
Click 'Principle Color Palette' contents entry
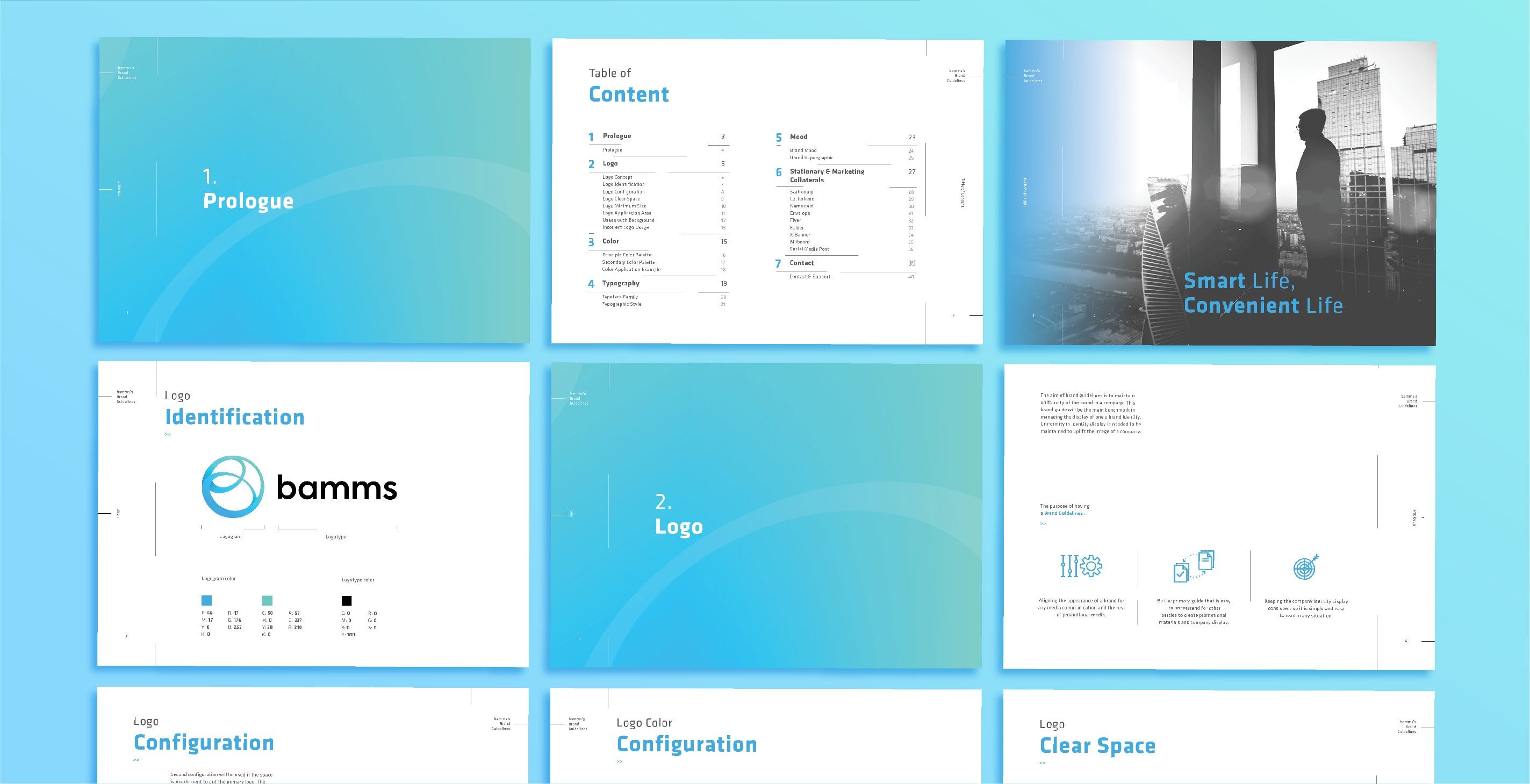click(x=627, y=255)
